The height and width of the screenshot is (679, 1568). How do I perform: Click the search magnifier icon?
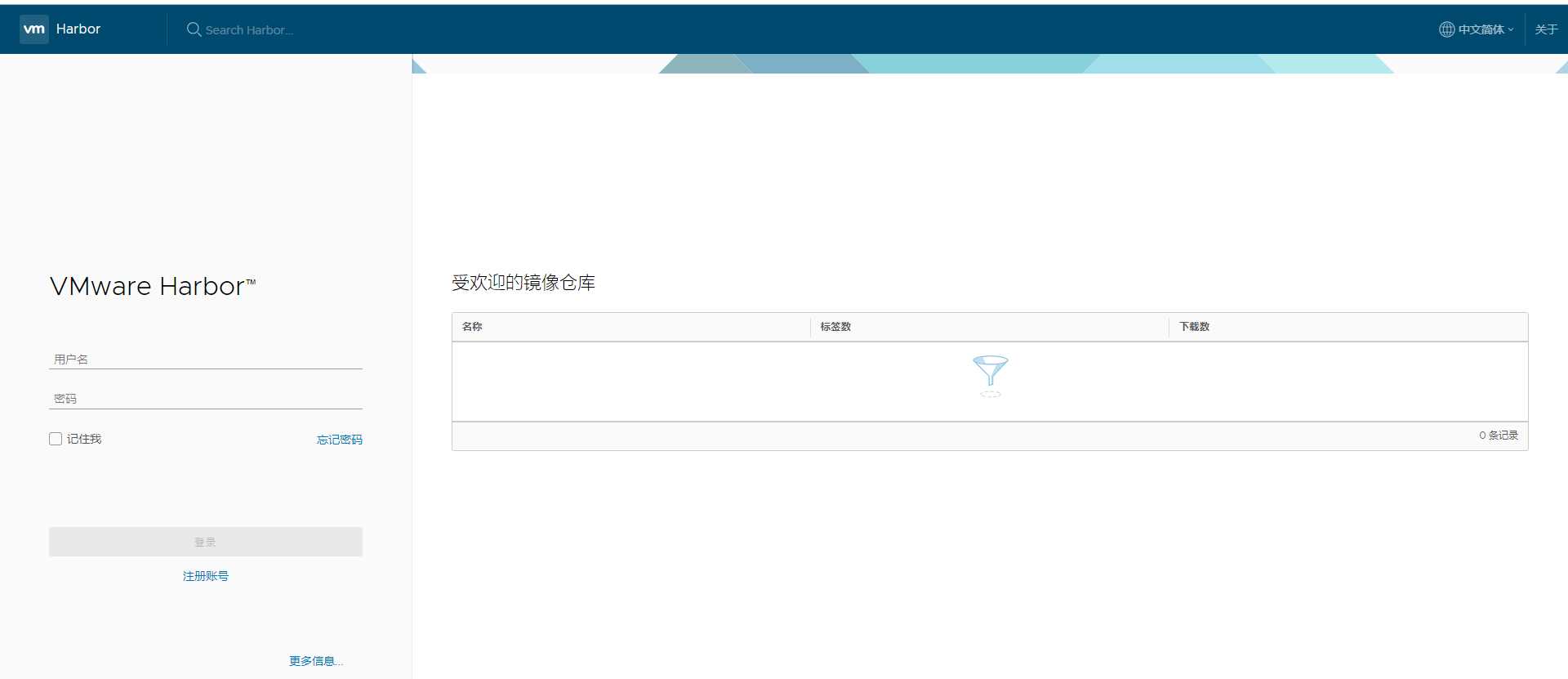[x=194, y=29]
